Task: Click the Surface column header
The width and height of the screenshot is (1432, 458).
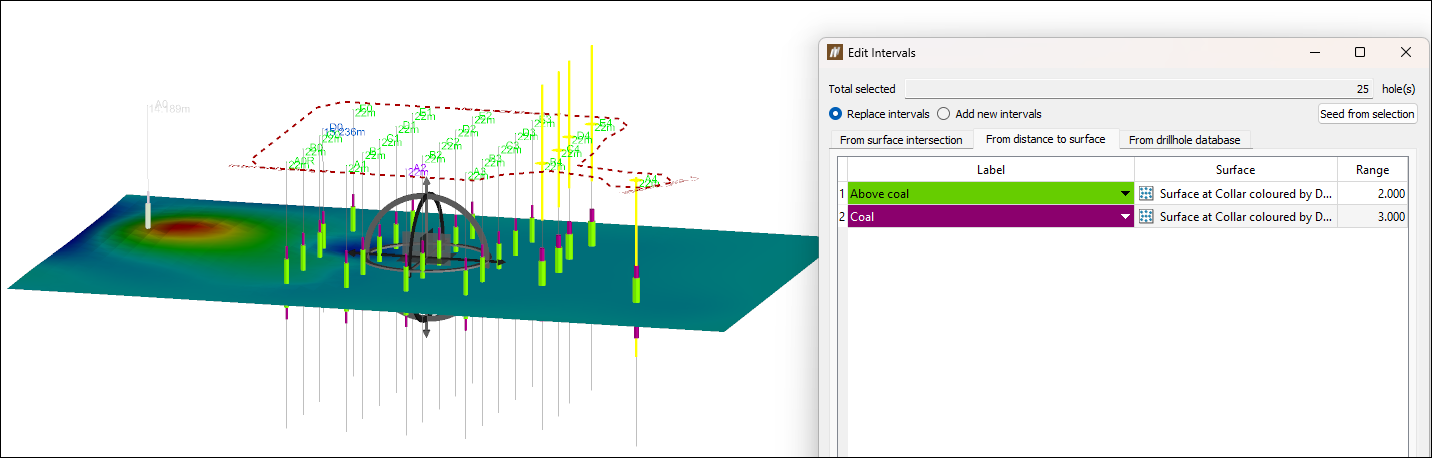Action: pyautogui.click(x=1236, y=170)
